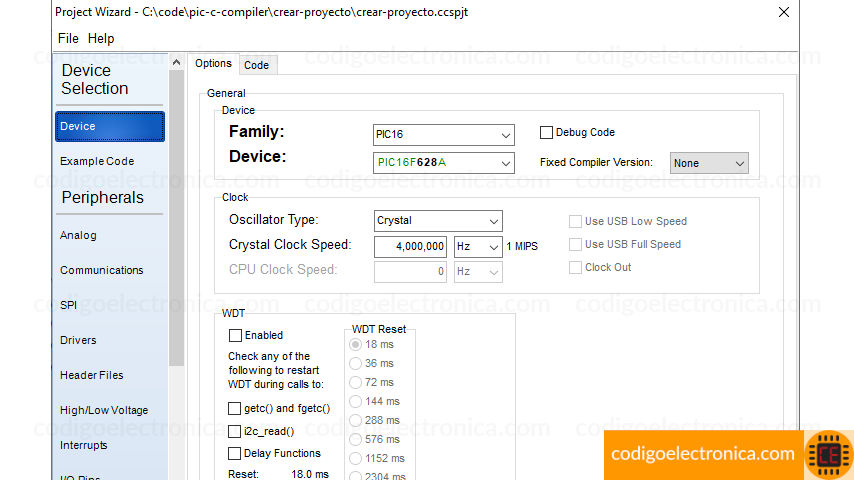Switch to the Code tab
Screen dimensions: 854x480
[257, 65]
